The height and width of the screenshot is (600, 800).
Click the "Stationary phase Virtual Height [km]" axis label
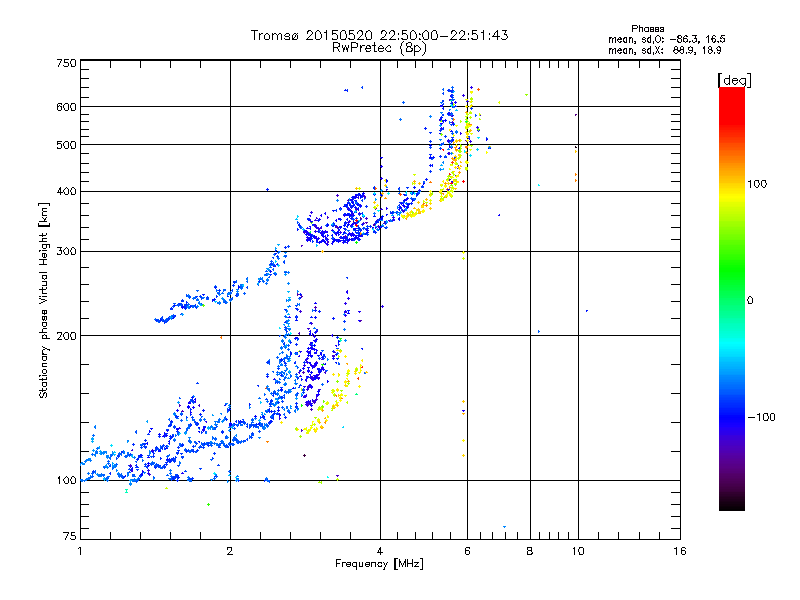(x=43, y=301)
